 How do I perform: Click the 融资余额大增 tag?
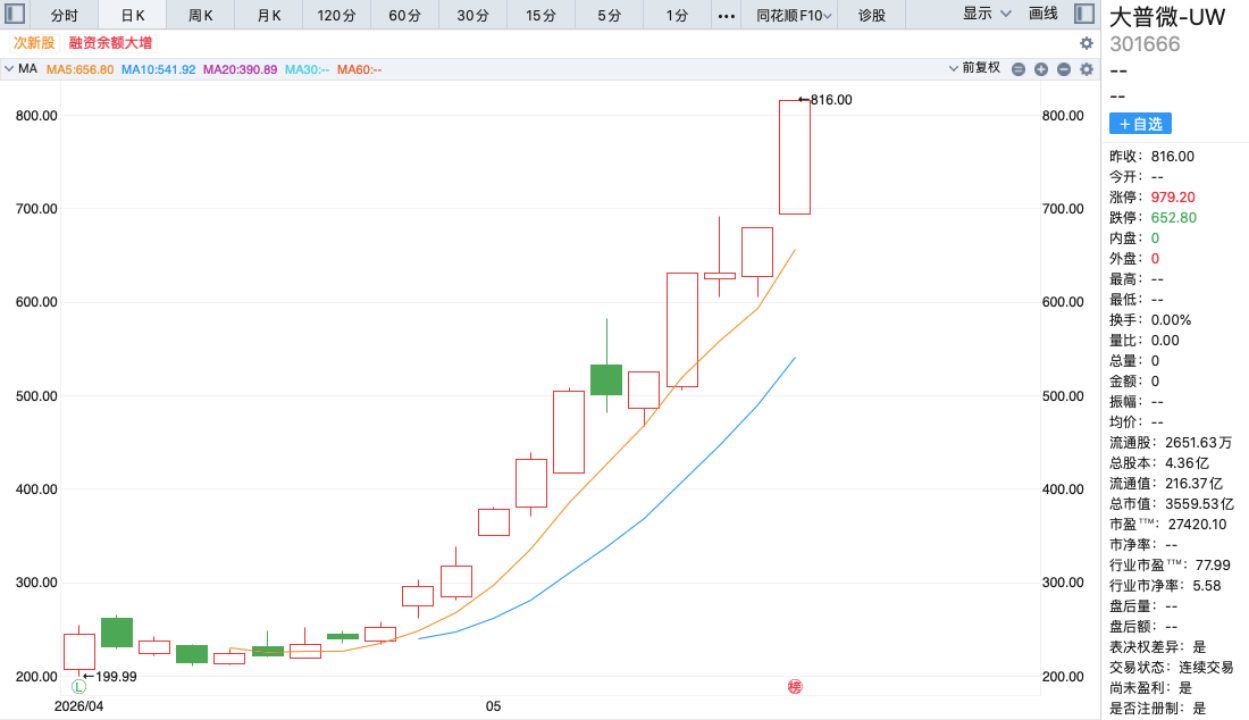point(110,43)
